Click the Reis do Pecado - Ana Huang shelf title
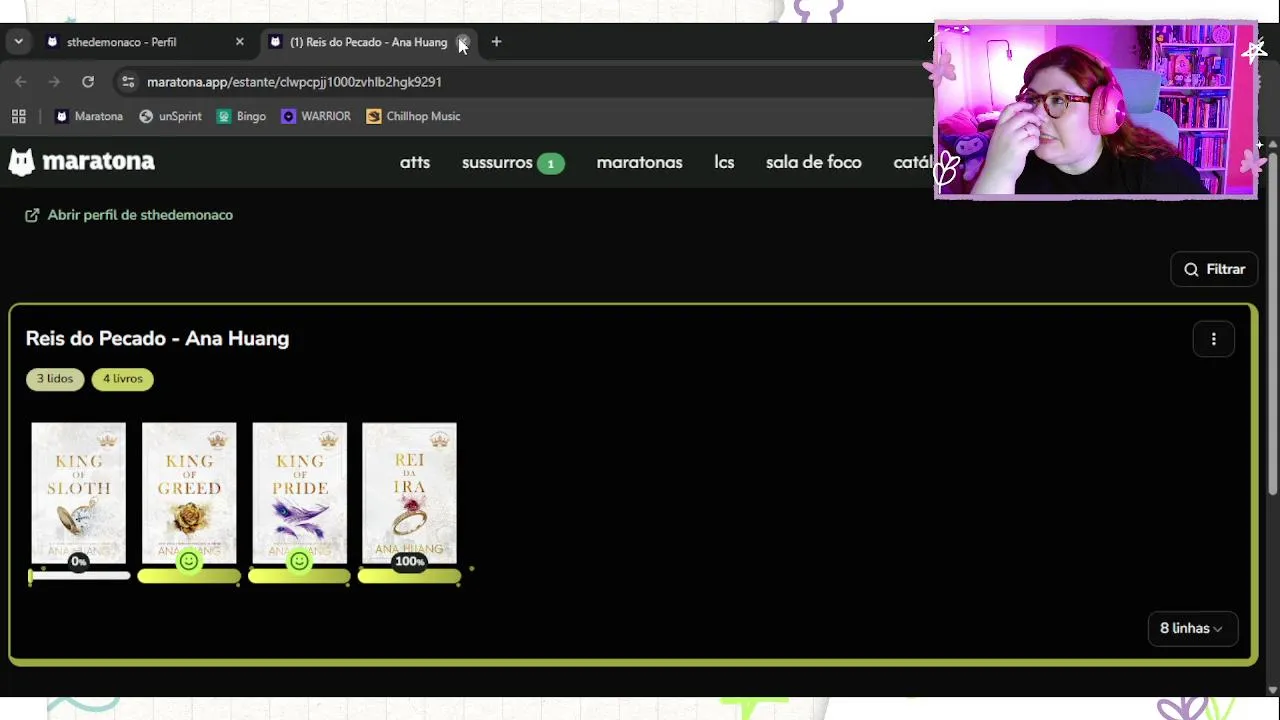 coord(157,339)
